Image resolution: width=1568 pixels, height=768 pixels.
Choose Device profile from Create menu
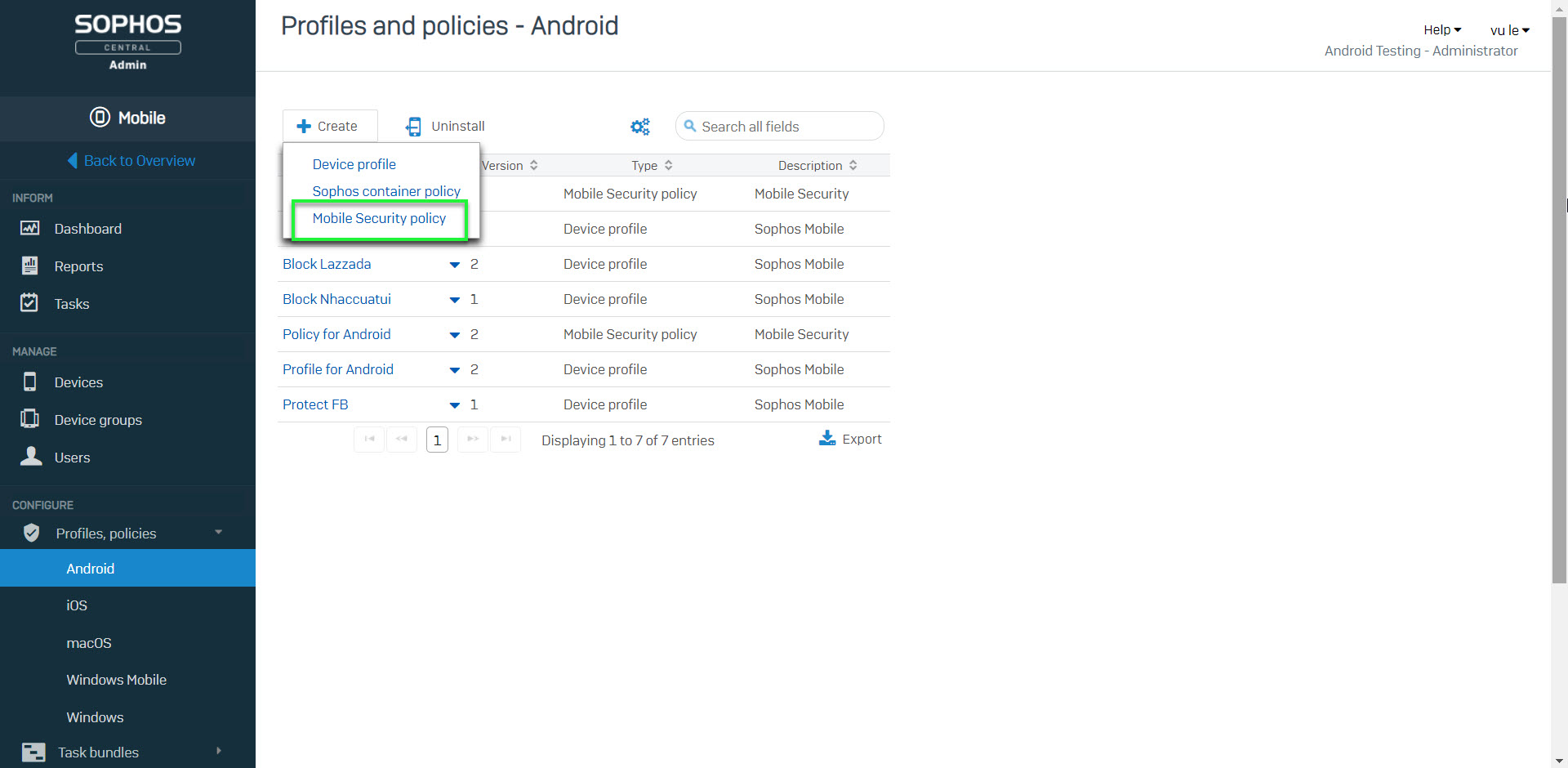tap(354, 164)
